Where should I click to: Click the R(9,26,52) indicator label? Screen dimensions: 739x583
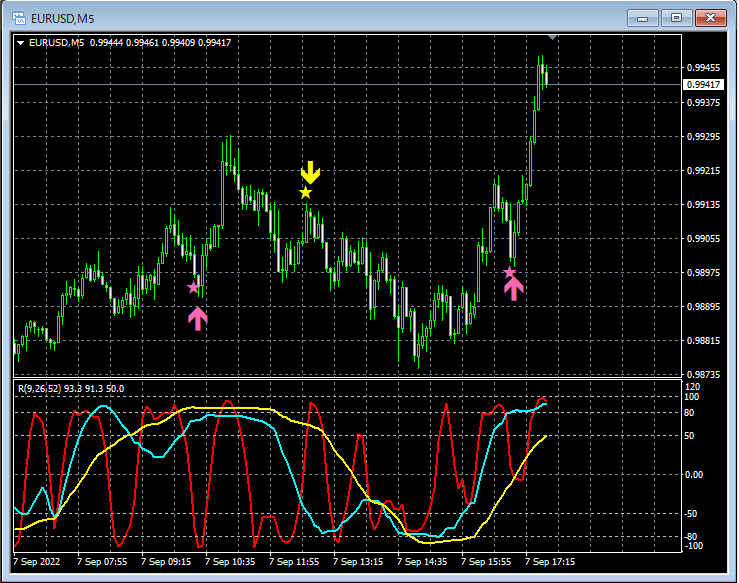coord(71,389)
